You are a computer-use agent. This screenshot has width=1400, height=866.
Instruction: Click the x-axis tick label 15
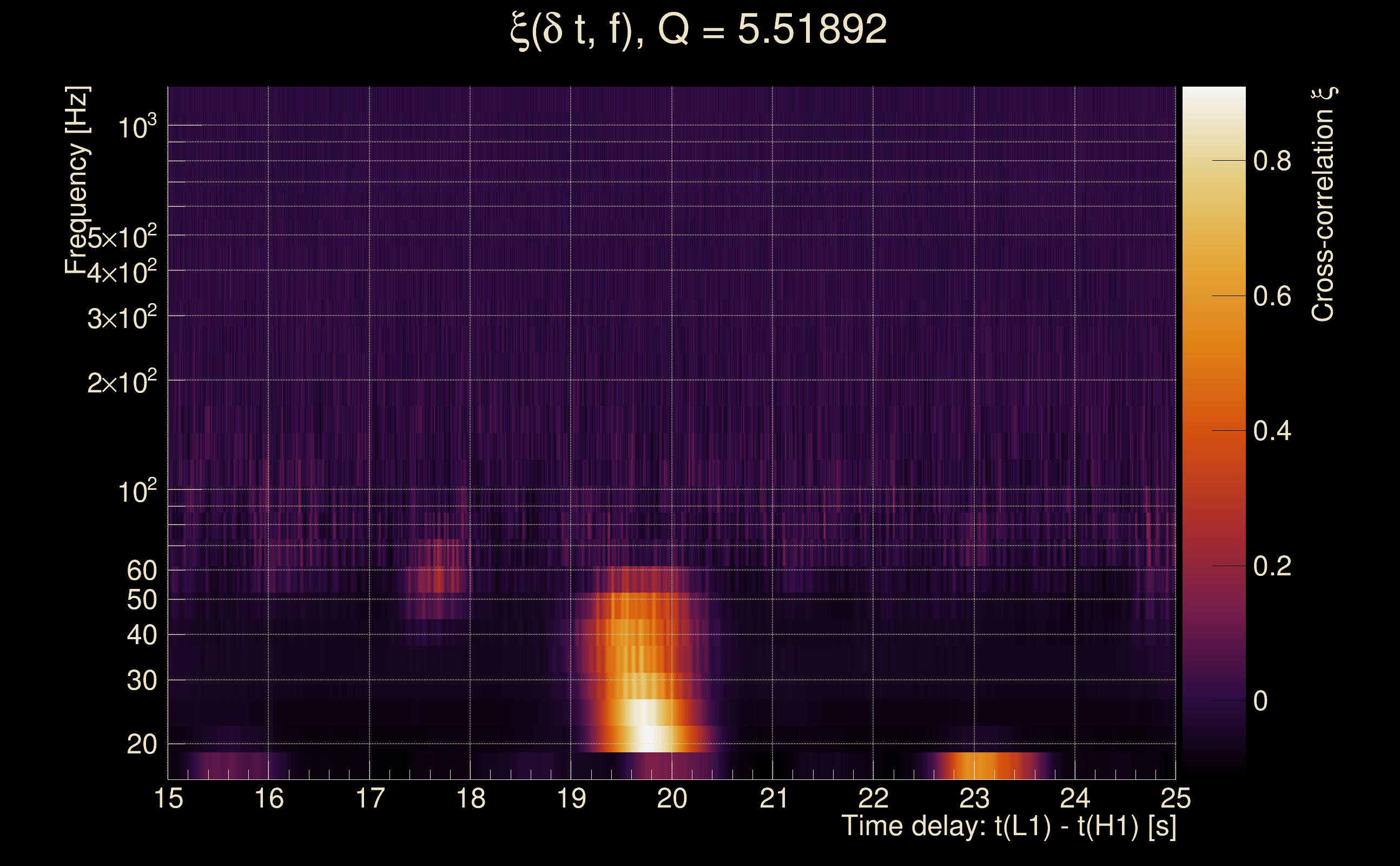point(169,798)
